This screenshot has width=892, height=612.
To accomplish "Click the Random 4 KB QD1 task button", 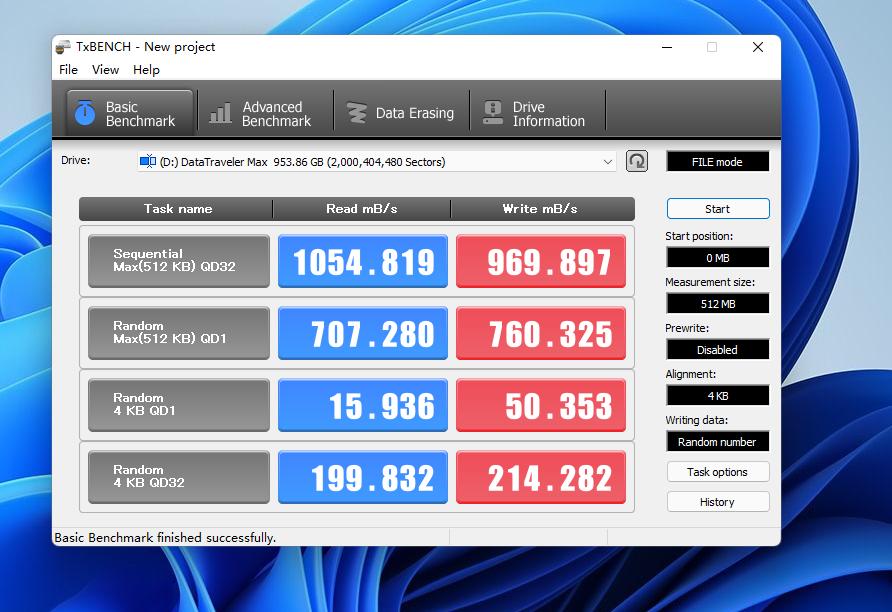I will click(x=179, y=404).
